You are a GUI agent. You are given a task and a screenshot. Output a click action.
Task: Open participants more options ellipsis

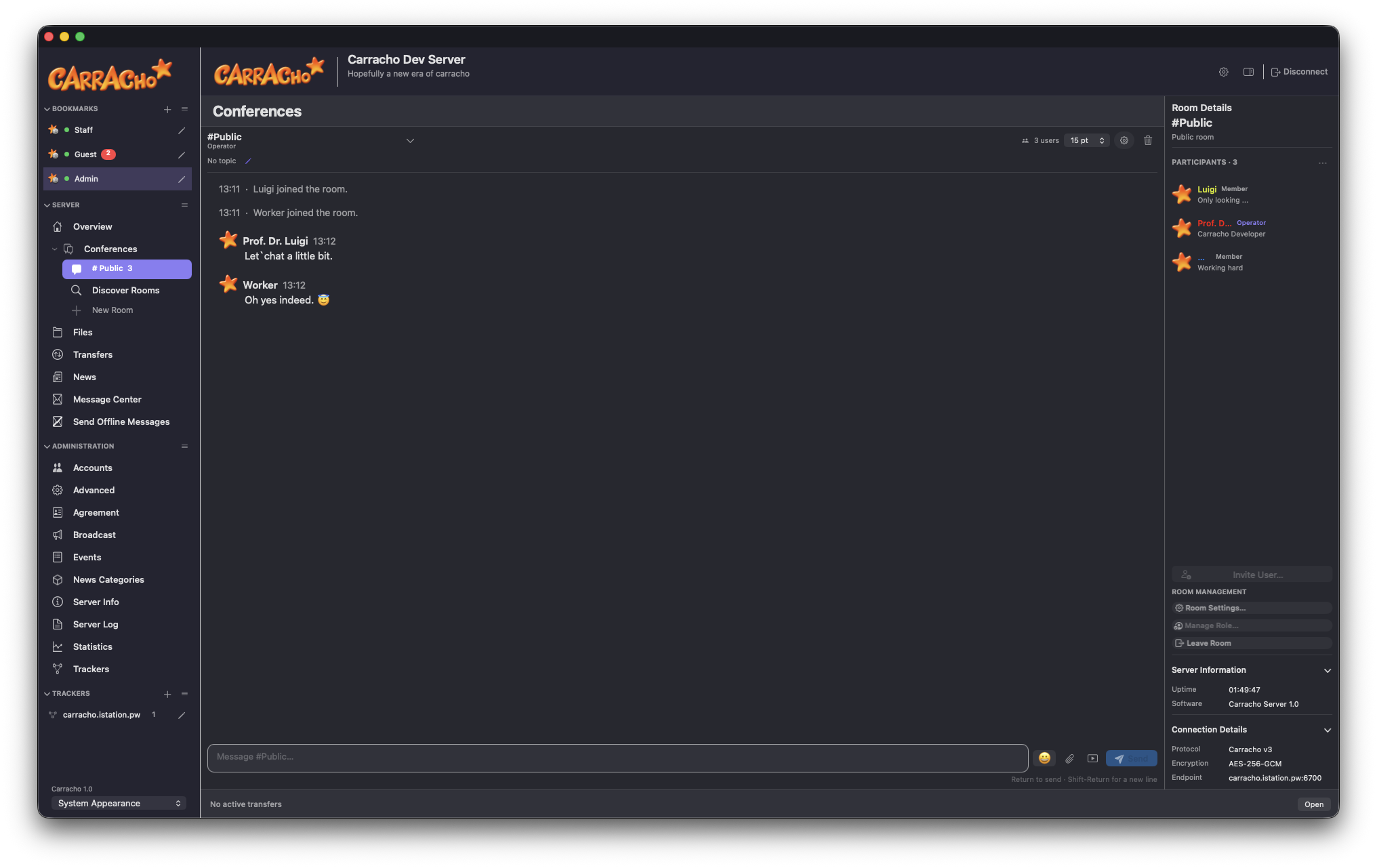point(1322,163)
